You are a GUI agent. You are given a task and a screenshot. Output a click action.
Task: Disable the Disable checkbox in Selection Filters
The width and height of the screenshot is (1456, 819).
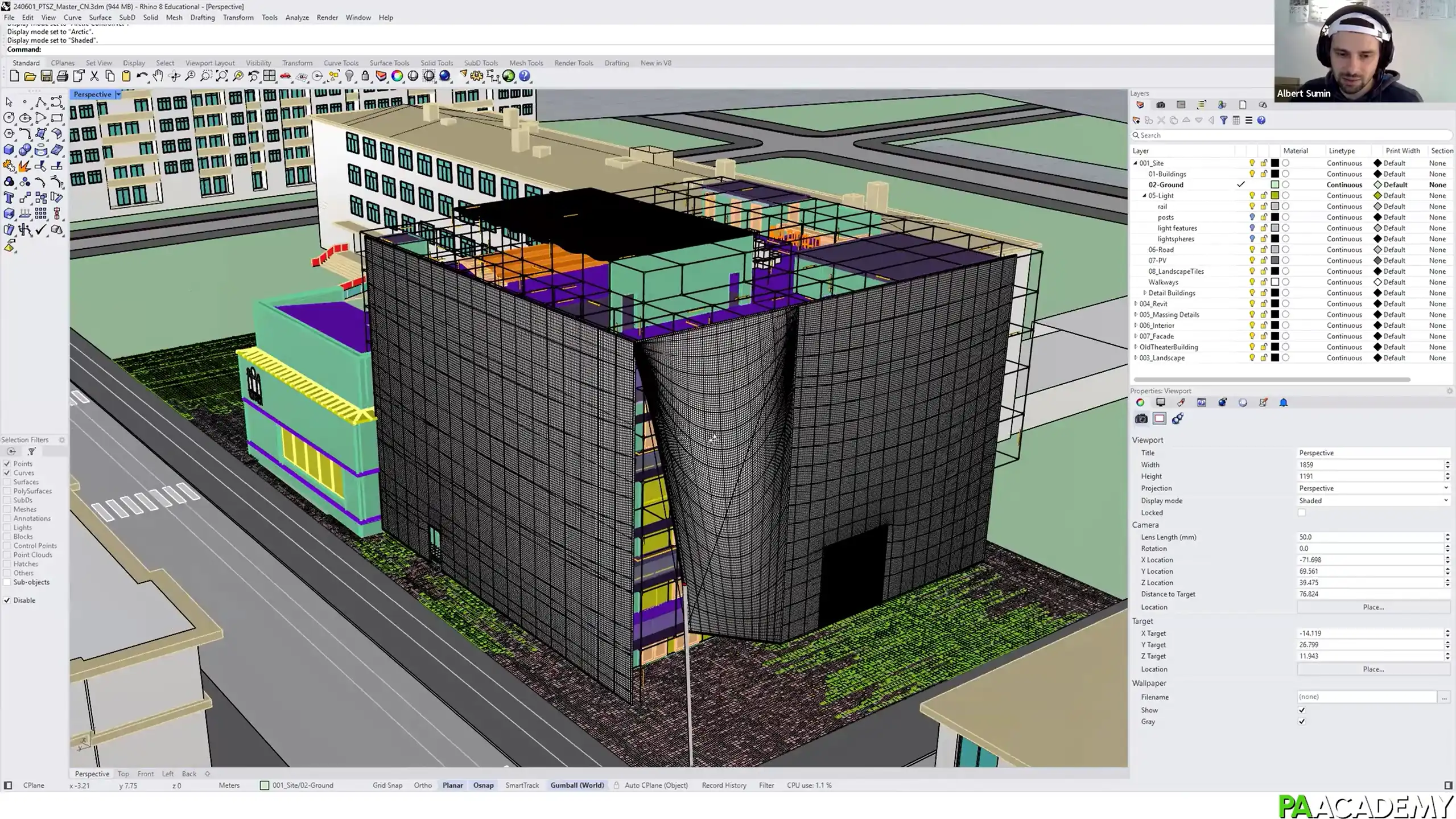coord(7,600)
